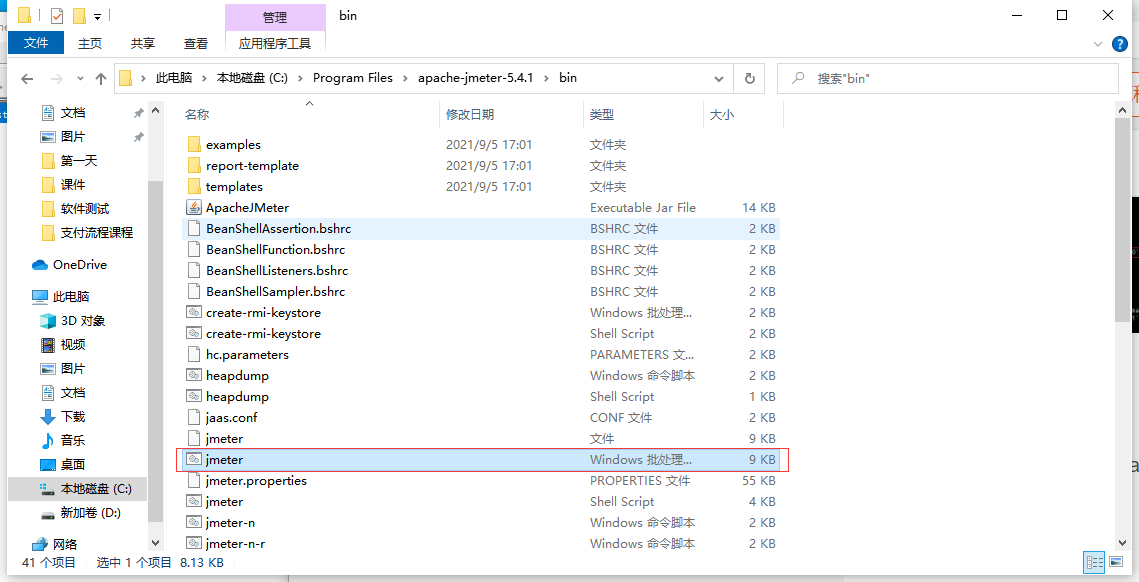Image resolution: width=1139 pixels, height=582 pixels.
Task: Open customize quick access toolbar dropdown
Action: (x=97, y=16)
